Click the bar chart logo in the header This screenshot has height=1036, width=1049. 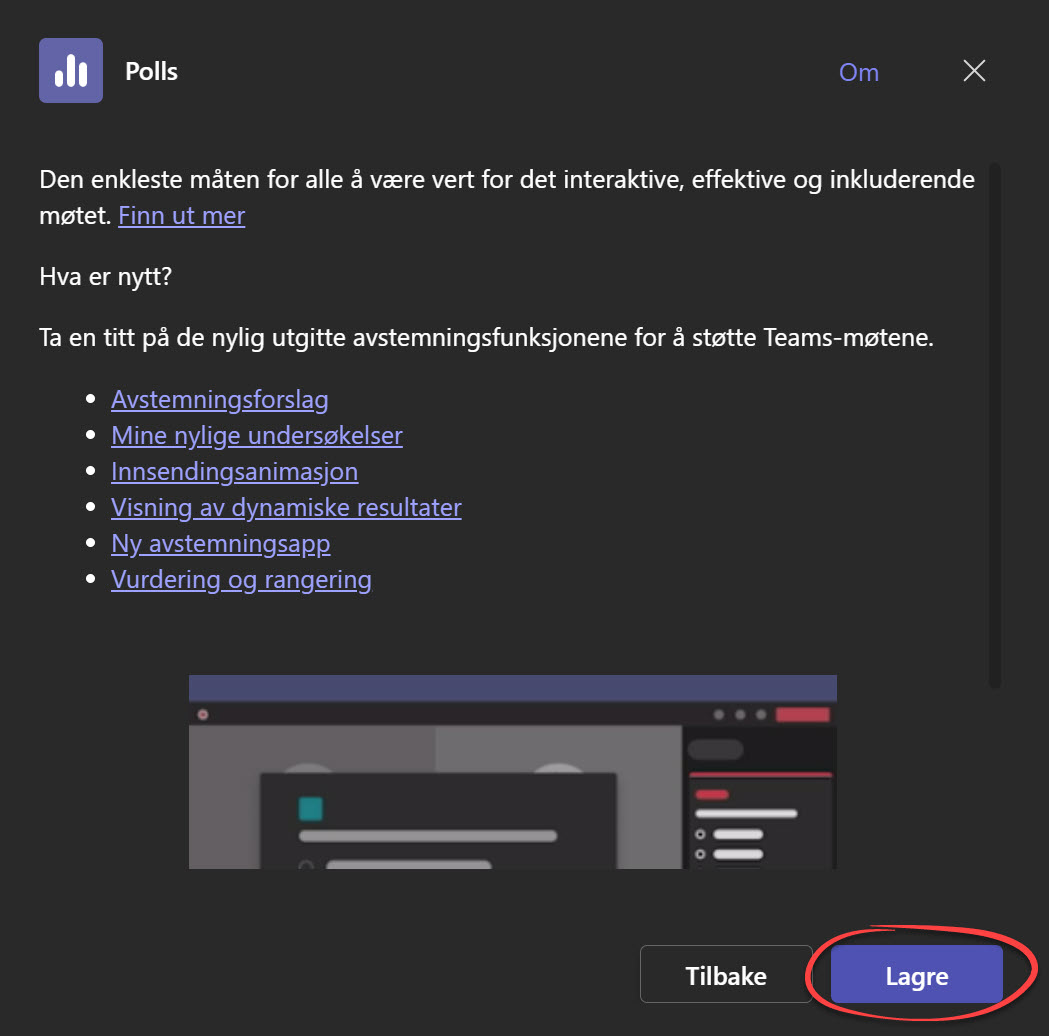pyautogui.click(x=70, y=70)
